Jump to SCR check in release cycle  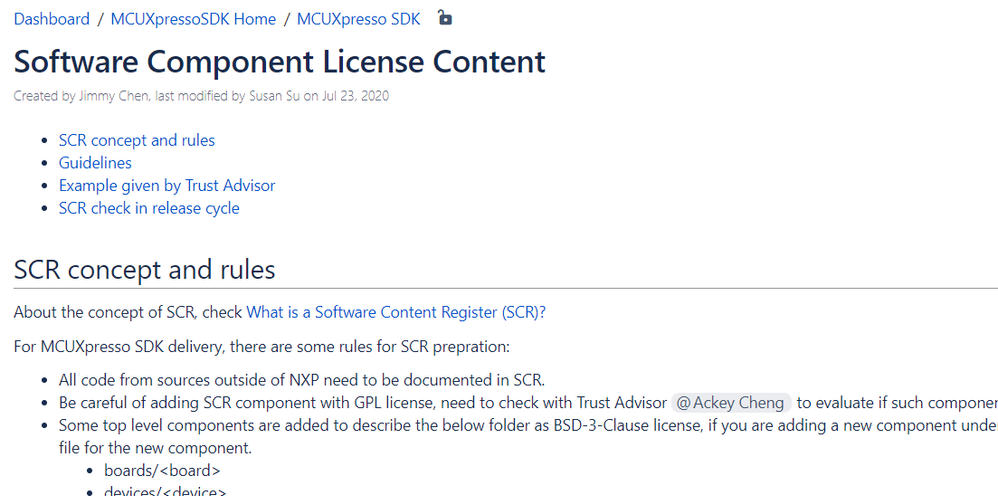(x=149, y=208)
